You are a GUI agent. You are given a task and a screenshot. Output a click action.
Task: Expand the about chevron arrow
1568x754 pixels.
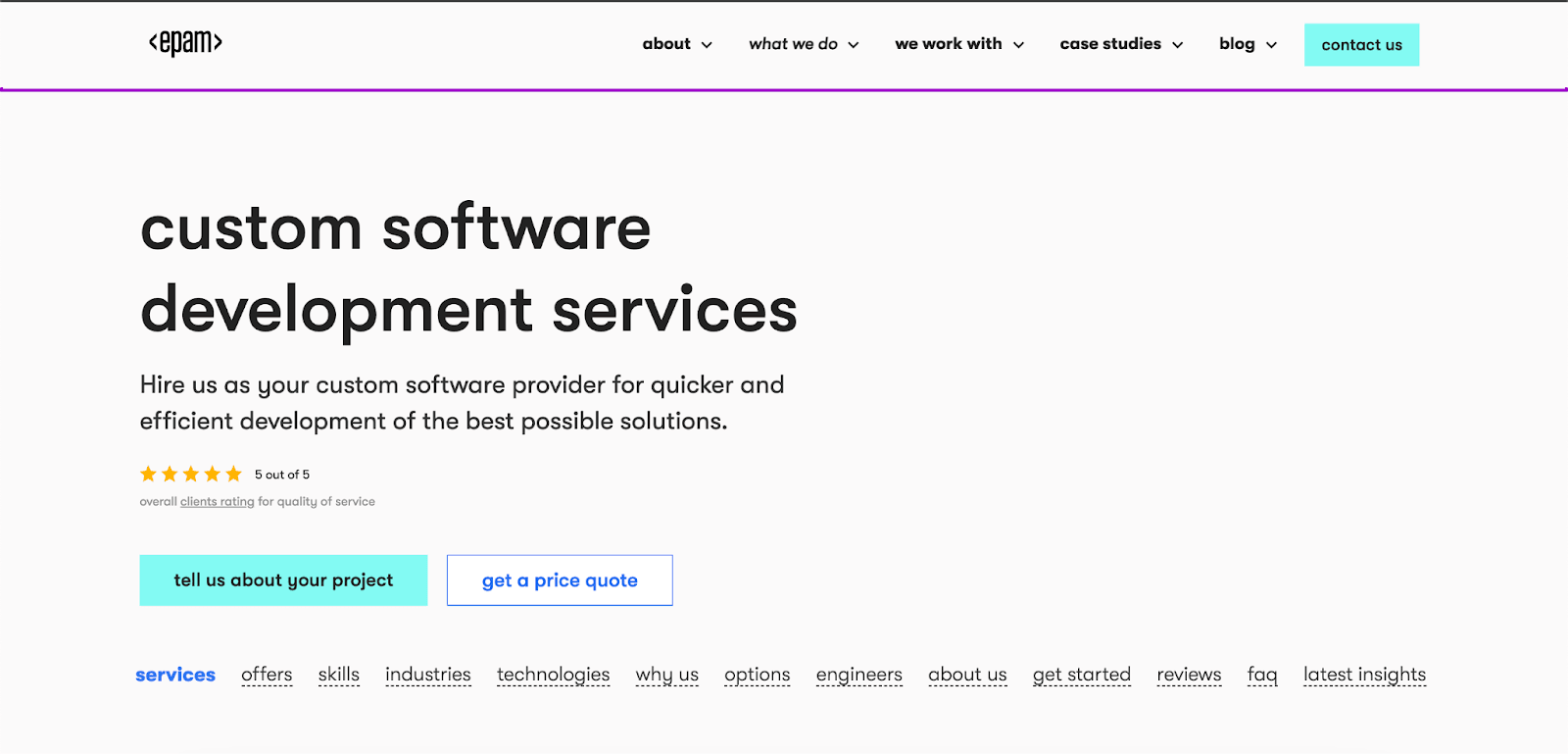(707, 45)
